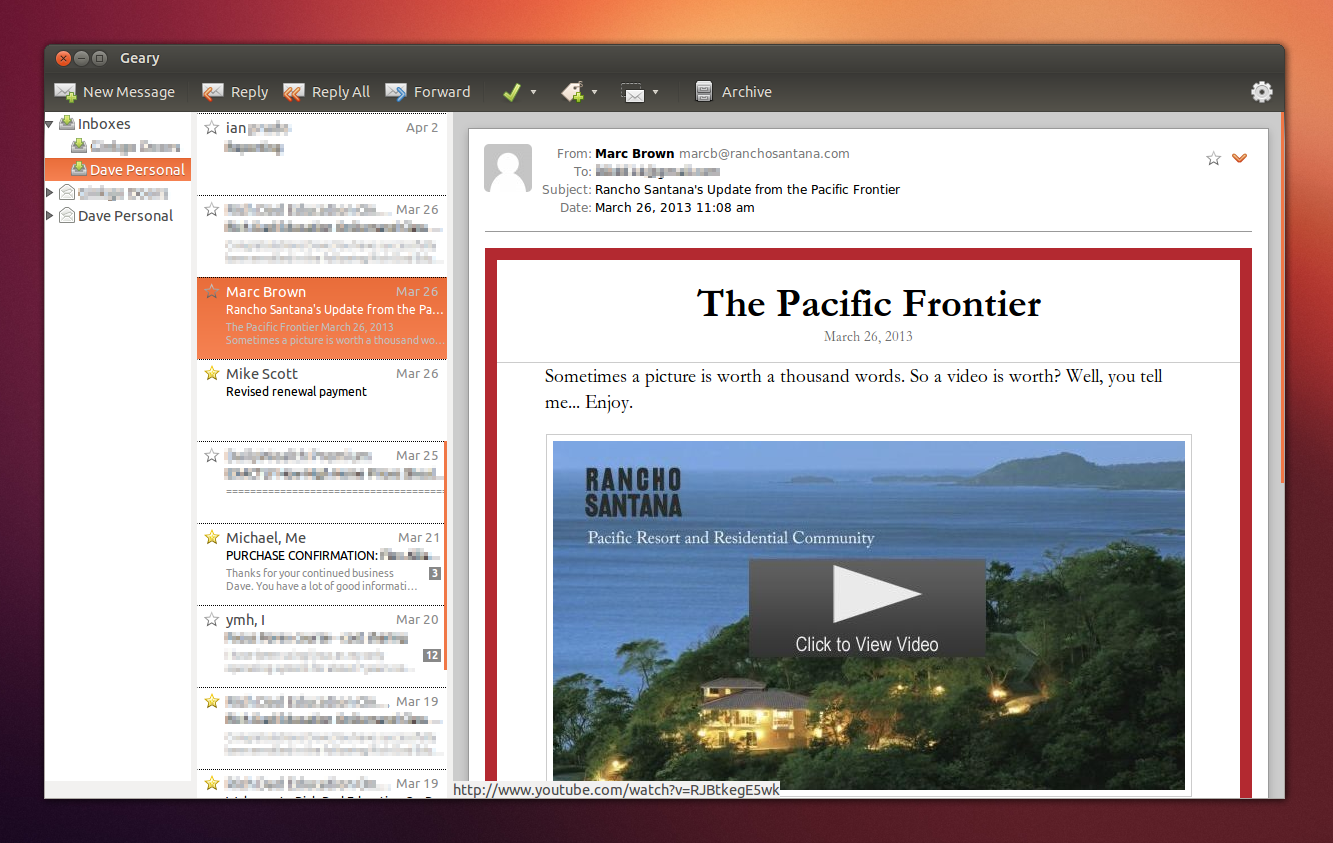Click the subject line in the message header
This screenshot has height=843, width=1333.
[x=747, y=189]
